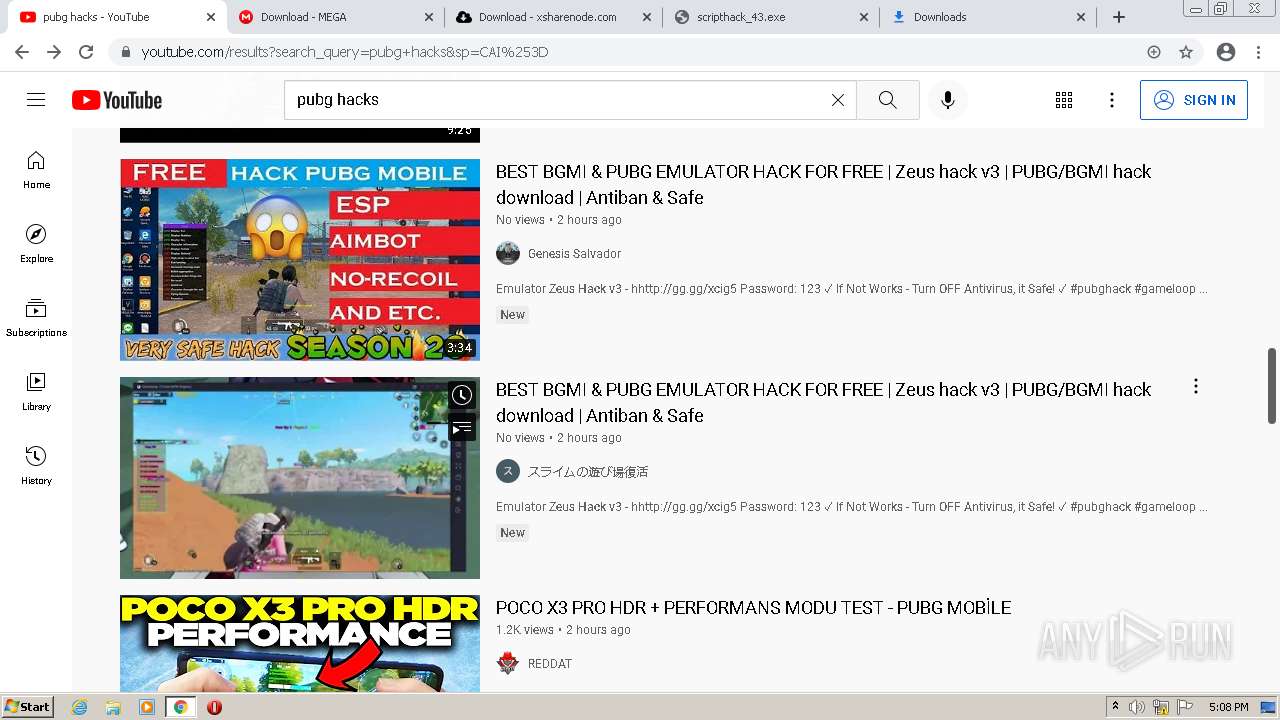Open second Zeus hack v3 video title
The image size is (1280, 720).
(823, 402)
